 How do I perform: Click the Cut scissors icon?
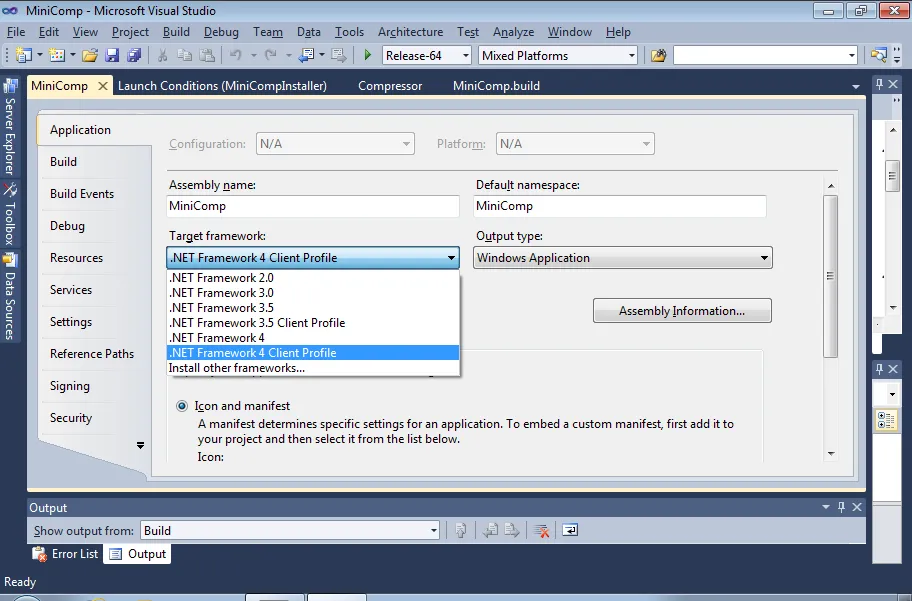(163, 55)
